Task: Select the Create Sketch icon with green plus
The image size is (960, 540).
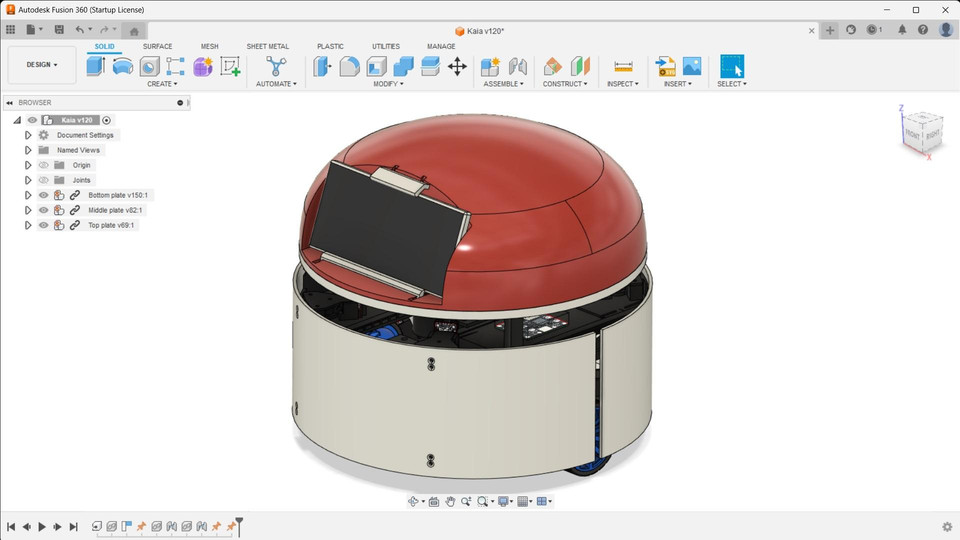Action: (230, 66)
